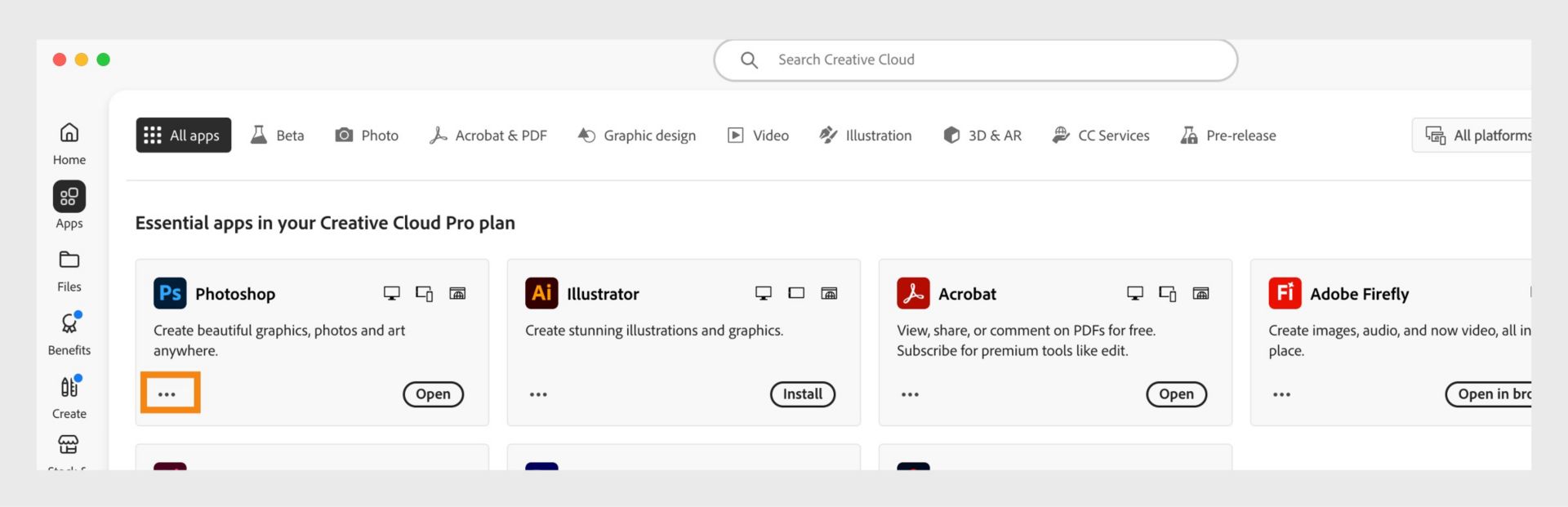Screen dimensions: 1568x507
Task: Click the Open button for Acrobat
Action: (1176, 394)
